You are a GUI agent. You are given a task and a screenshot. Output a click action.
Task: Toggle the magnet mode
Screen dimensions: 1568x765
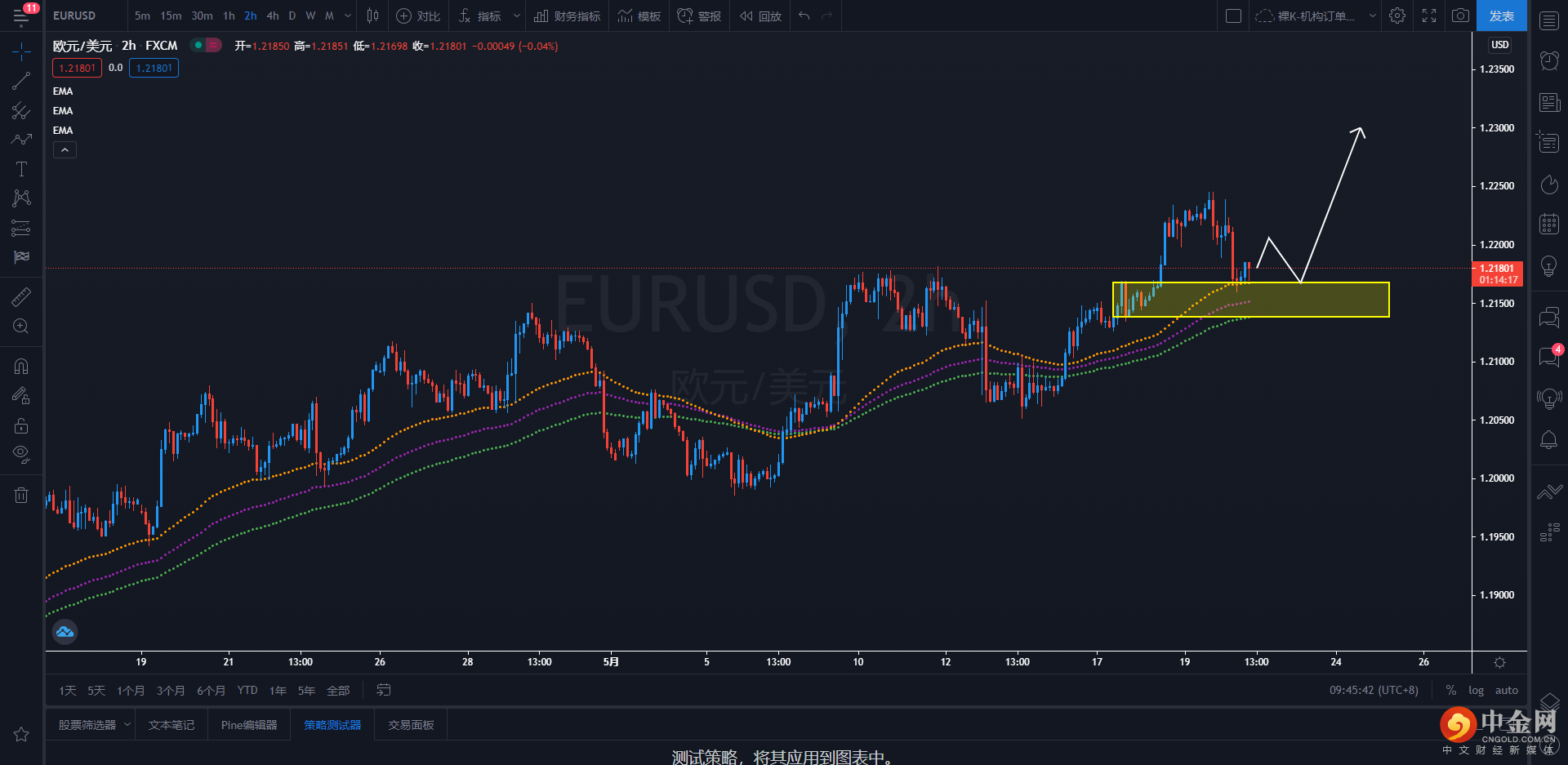point(21,367)
